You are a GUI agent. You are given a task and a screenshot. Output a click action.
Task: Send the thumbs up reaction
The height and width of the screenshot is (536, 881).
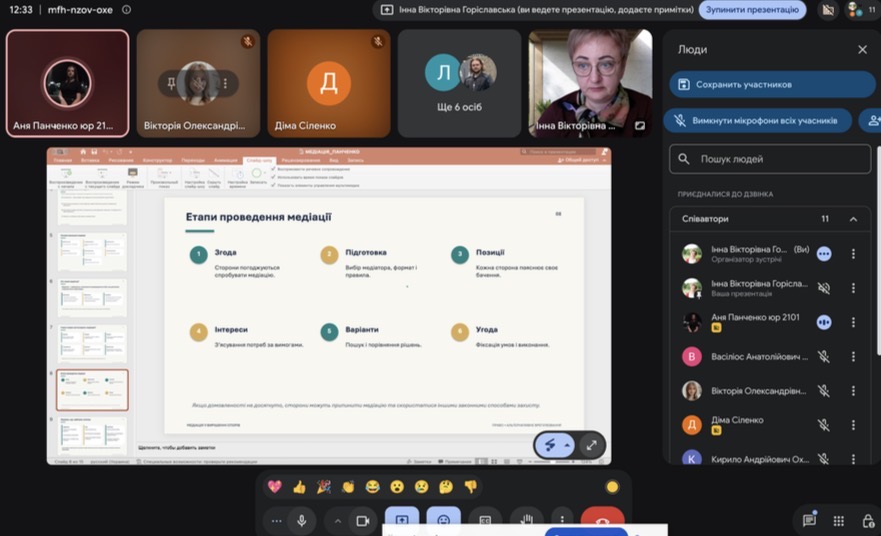pyautogui.click(x=299, y=487)
